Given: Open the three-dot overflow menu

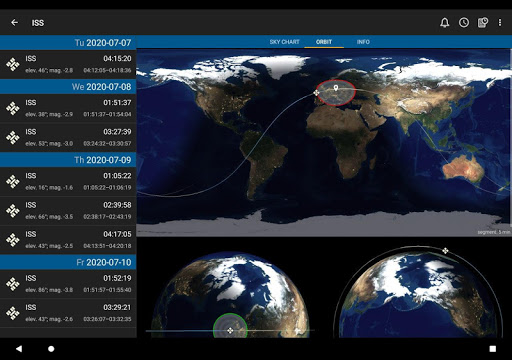Looking at the screenshot, I should [500, 22].
